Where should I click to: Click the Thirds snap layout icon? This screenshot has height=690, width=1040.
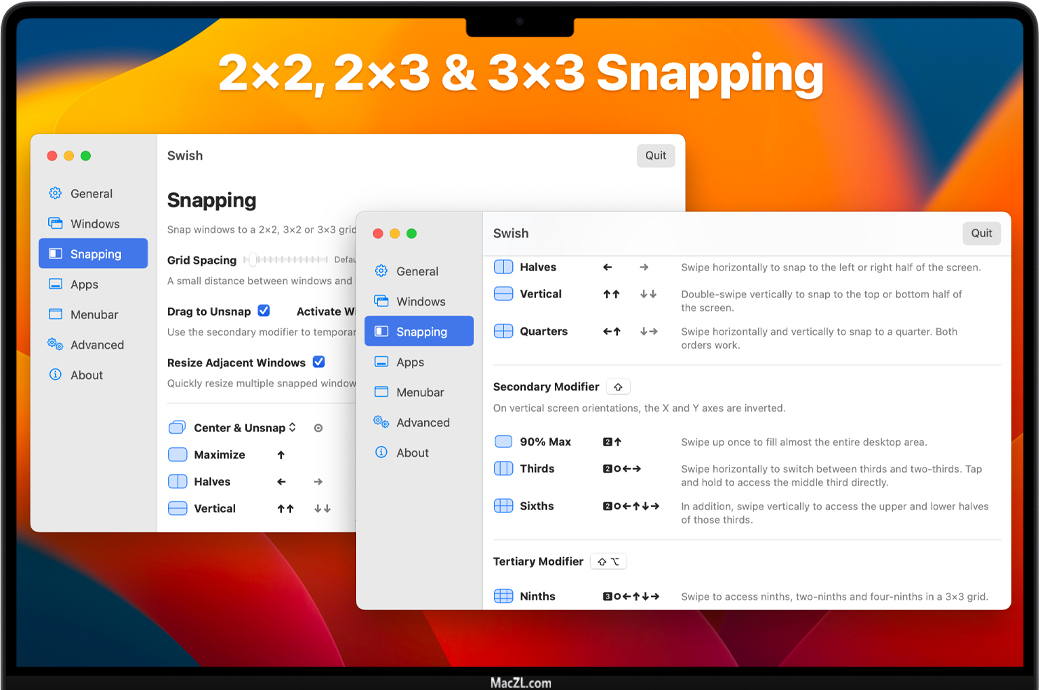coord(503,469)
